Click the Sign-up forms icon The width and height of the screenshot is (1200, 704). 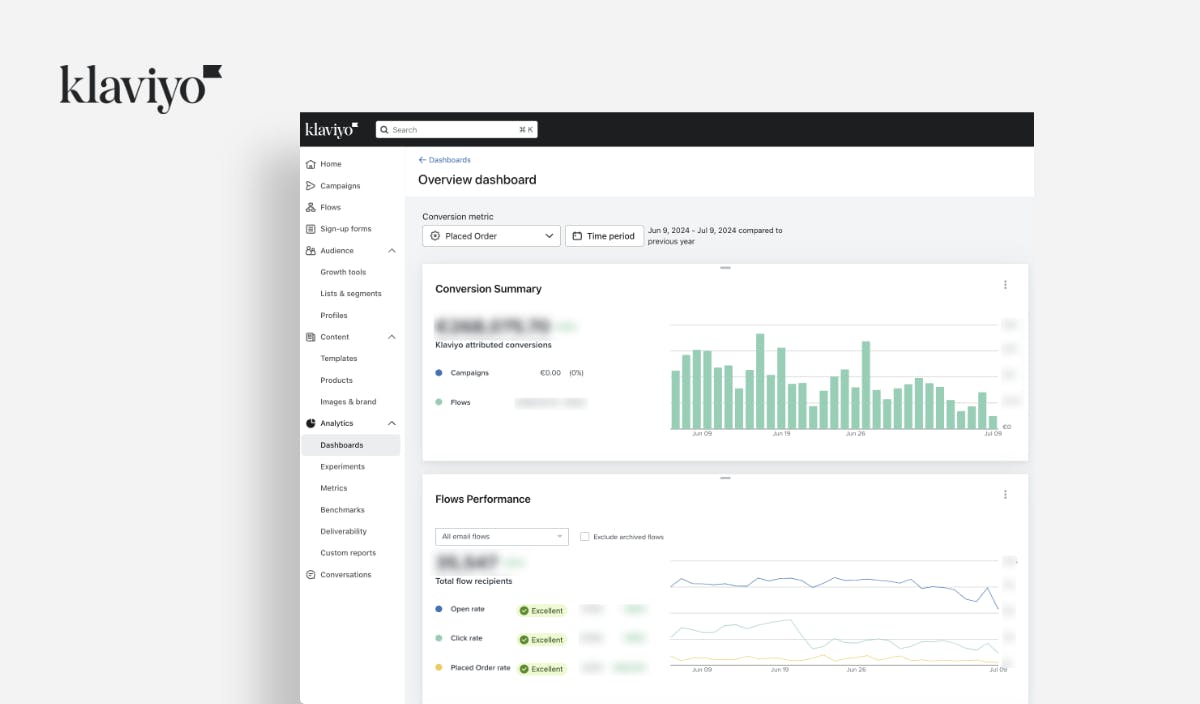click(x=311, y=229)
